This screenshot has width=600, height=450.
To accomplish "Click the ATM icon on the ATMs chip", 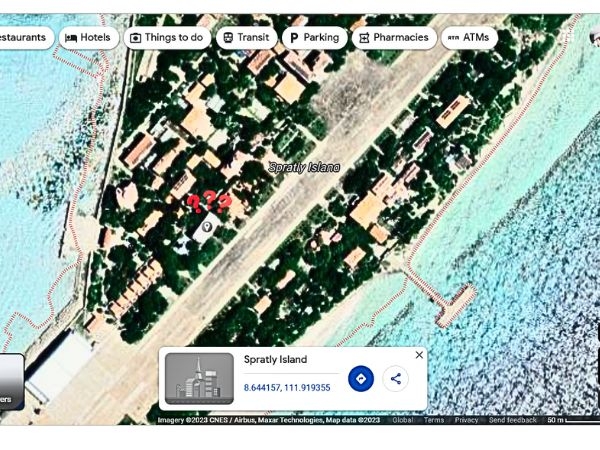I will 453,38.
